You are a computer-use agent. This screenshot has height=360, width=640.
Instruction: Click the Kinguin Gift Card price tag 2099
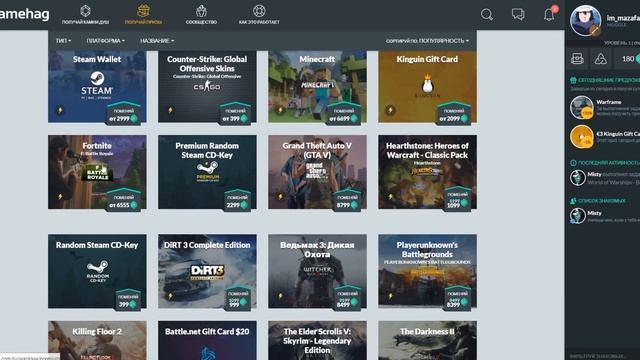coord(454,113)
